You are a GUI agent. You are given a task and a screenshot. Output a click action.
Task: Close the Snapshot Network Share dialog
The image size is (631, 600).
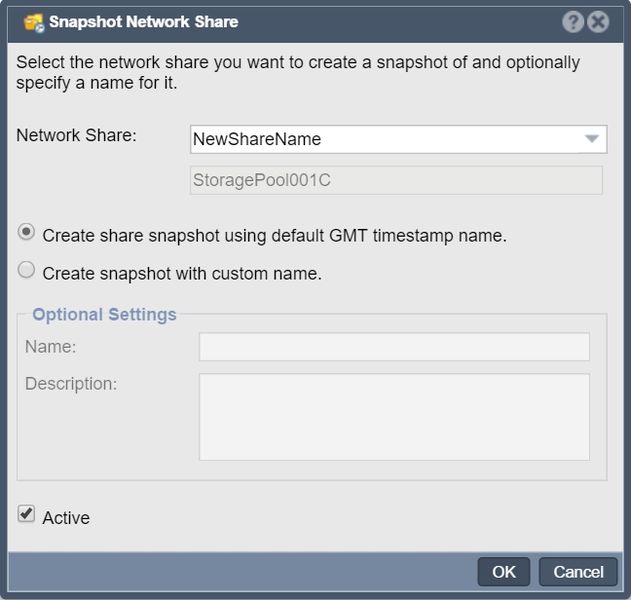[598, 22]
